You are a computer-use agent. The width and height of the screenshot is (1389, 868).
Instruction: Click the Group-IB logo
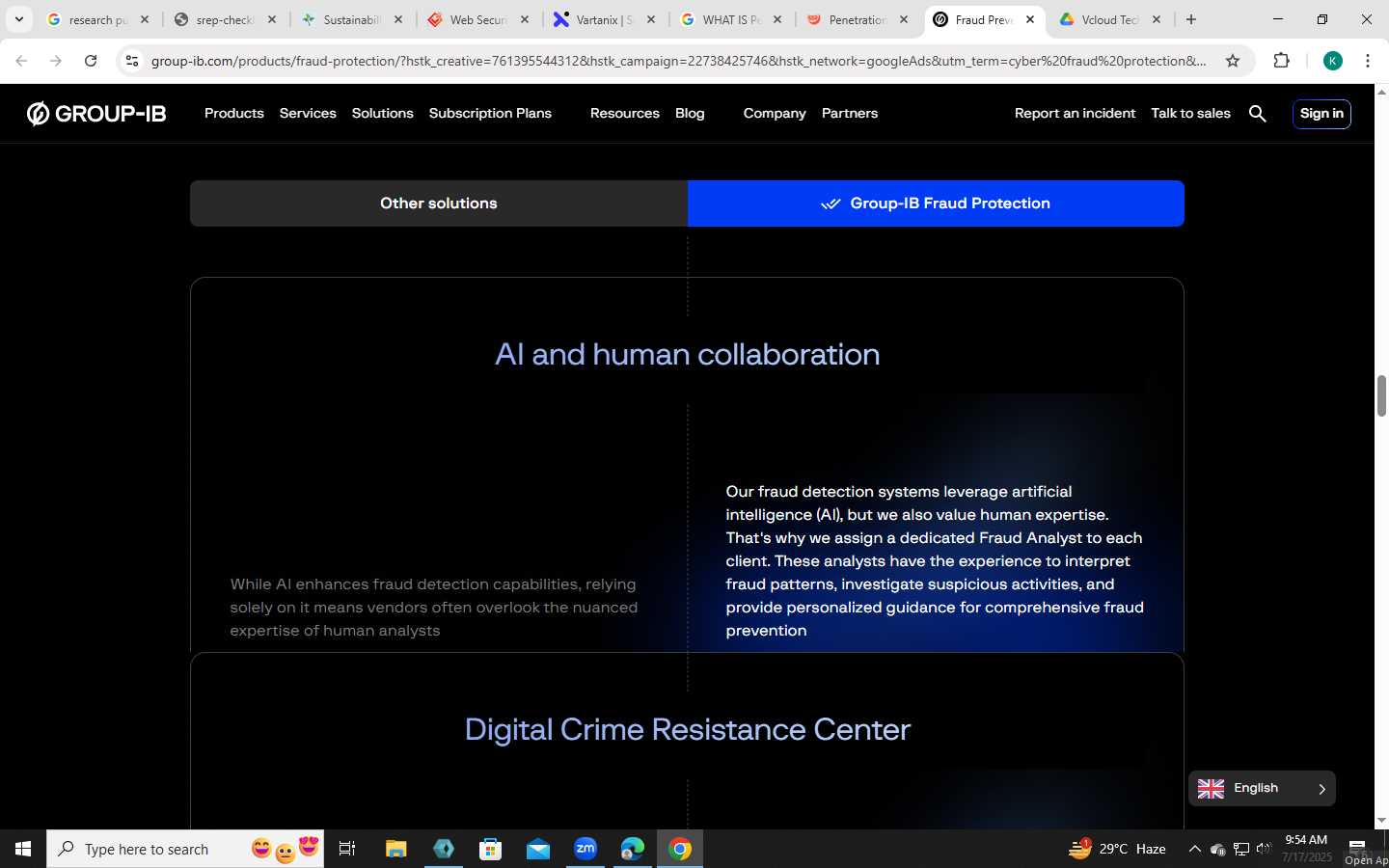point(96,114)
